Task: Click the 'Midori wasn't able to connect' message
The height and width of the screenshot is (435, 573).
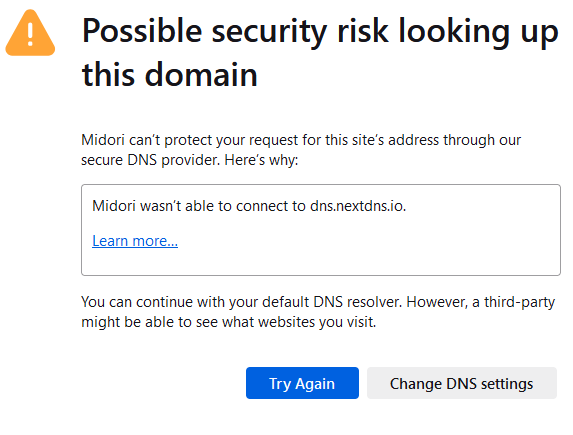Action: click(249, 206)
